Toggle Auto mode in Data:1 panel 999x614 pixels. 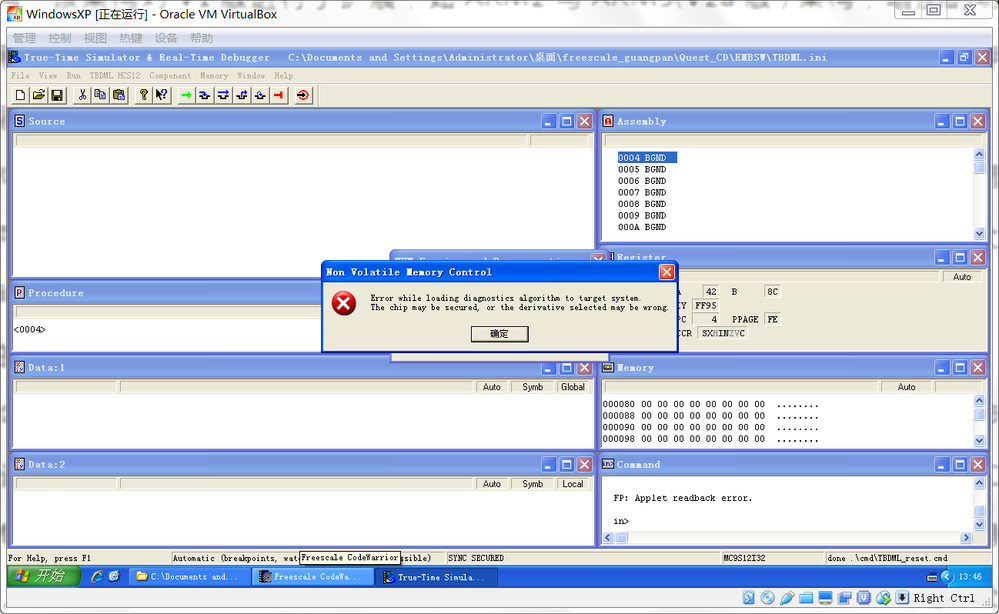492,387
